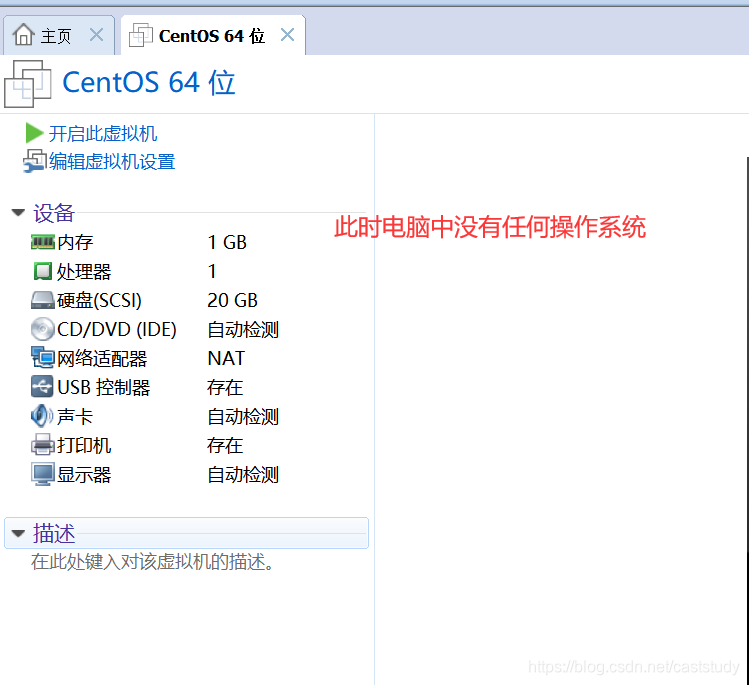The height and width of the screenshot is (685, 749).
Task: Click the sound card speaker icon
Action: pyautogui.click(x=42, y=416)
